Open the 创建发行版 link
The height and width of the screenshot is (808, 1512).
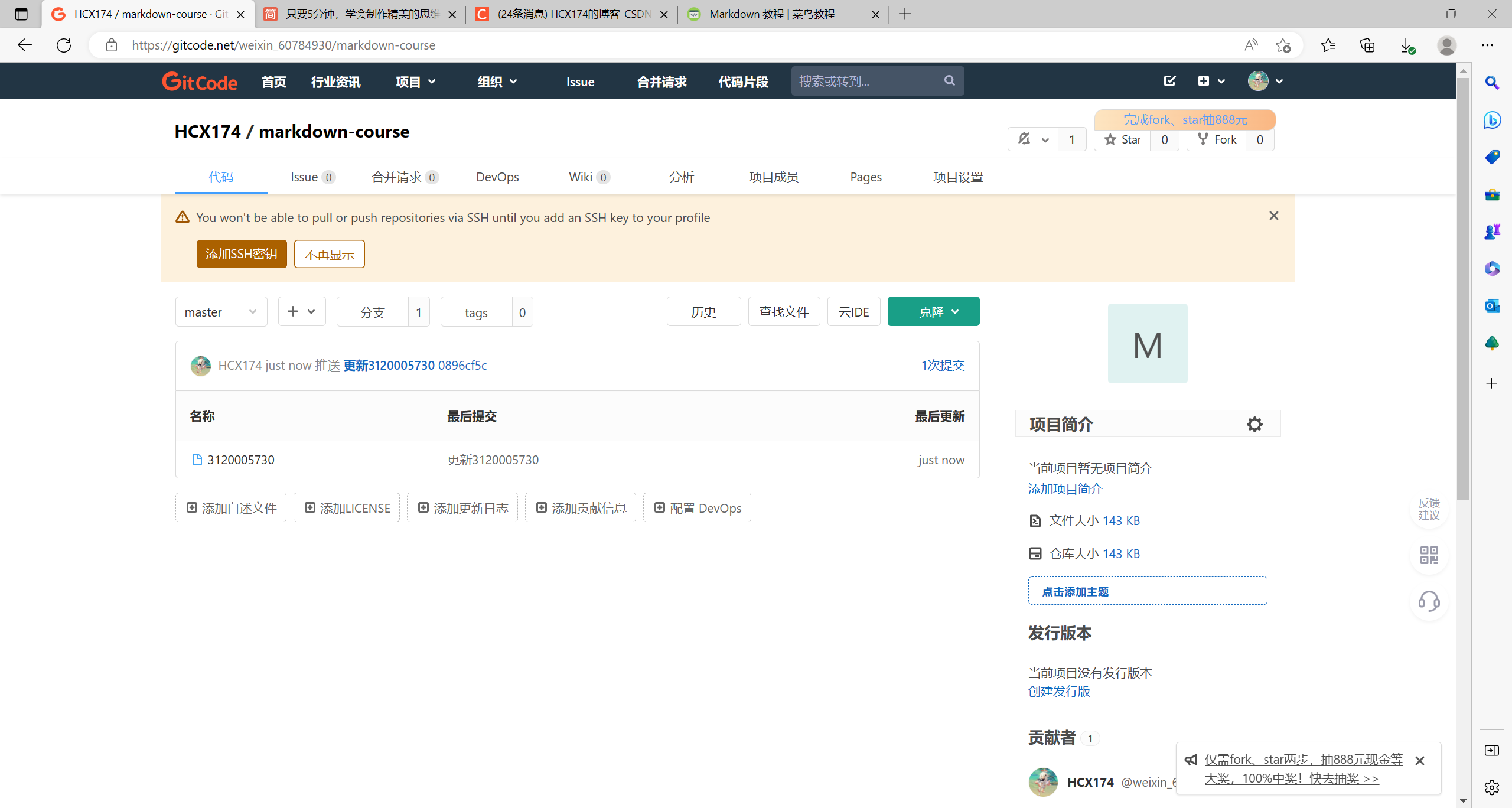[1059, 691]
